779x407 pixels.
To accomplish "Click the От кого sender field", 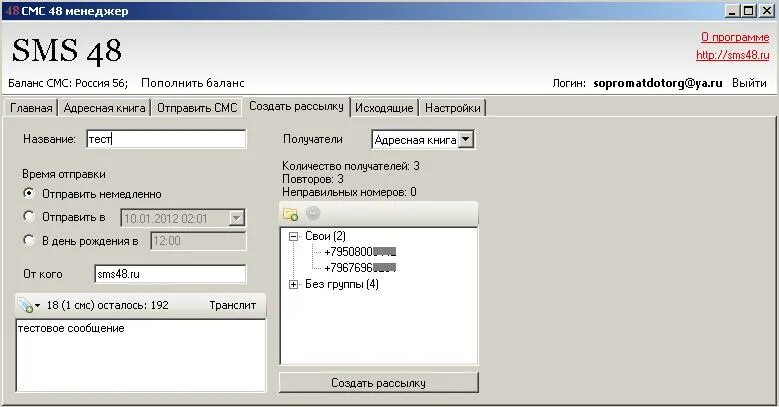I will [170, 274].
